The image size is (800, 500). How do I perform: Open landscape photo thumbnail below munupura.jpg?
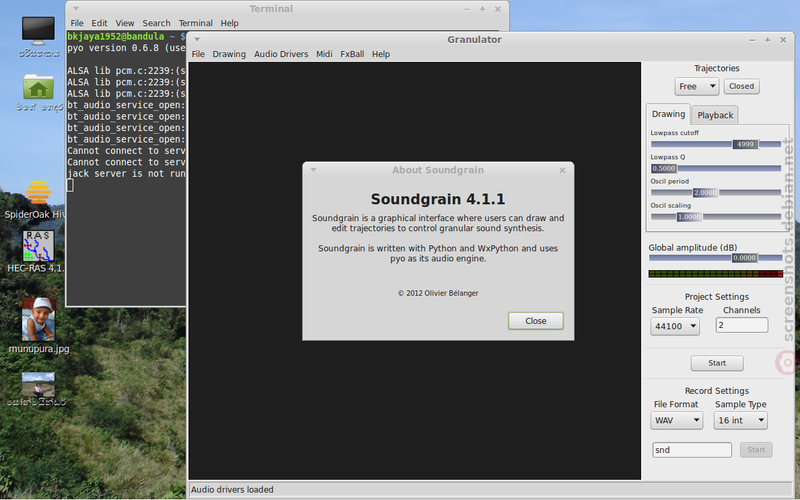tap(38, 384)
